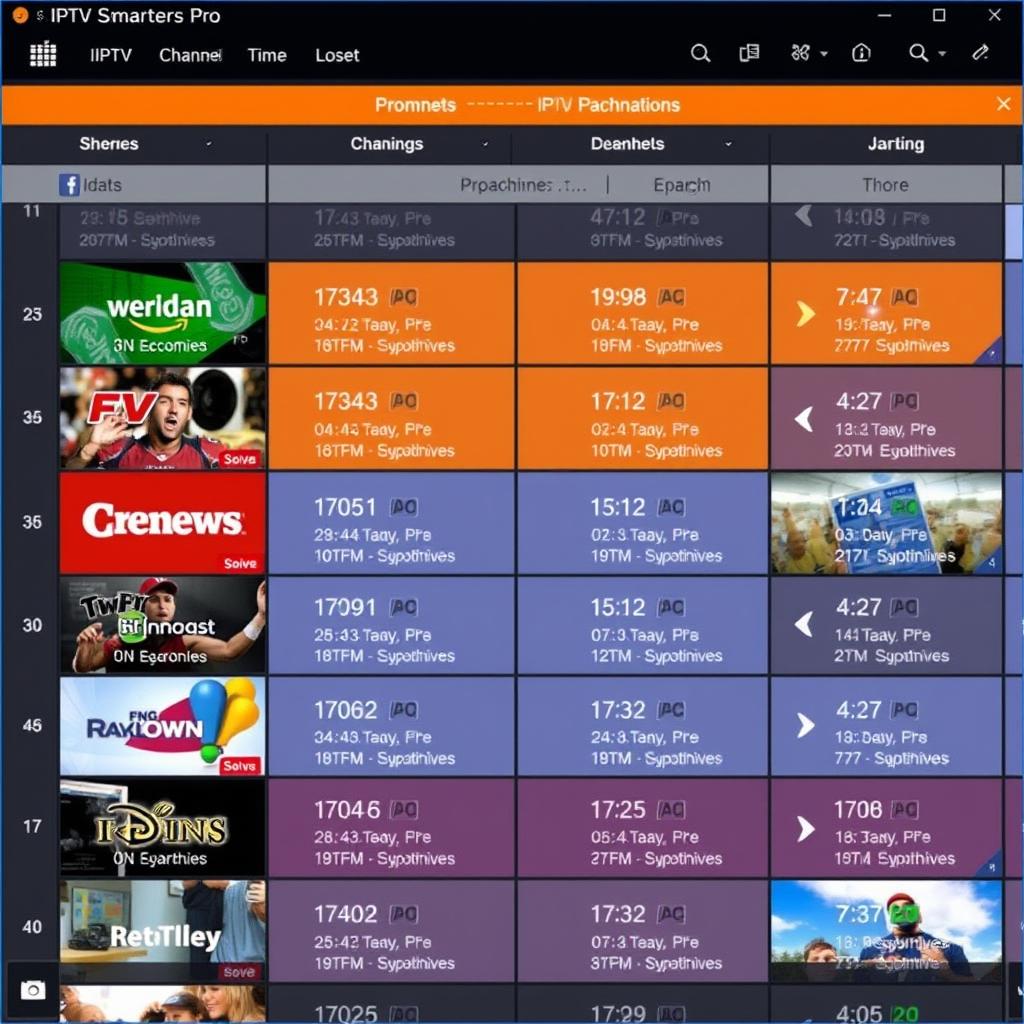Select the 17051 program cell
This screenshot has width=1024, height=1024.
(391, 523)
